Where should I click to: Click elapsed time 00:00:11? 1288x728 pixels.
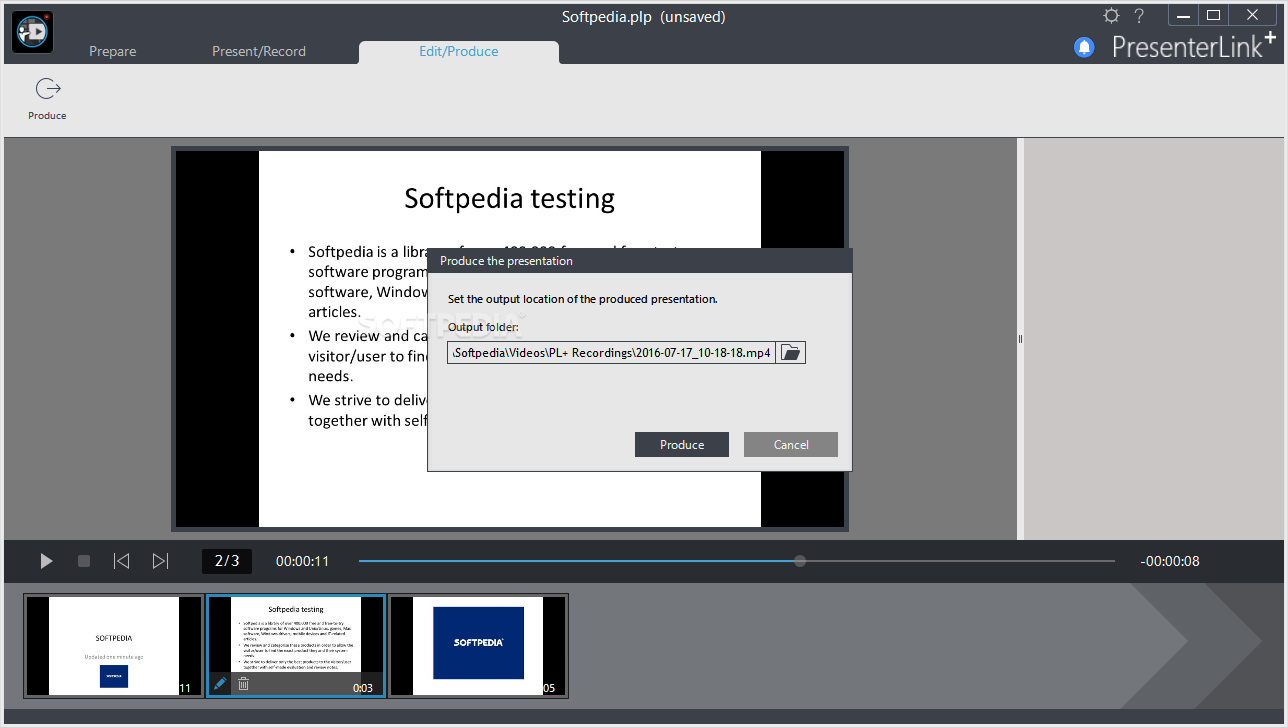pos(303,561)
